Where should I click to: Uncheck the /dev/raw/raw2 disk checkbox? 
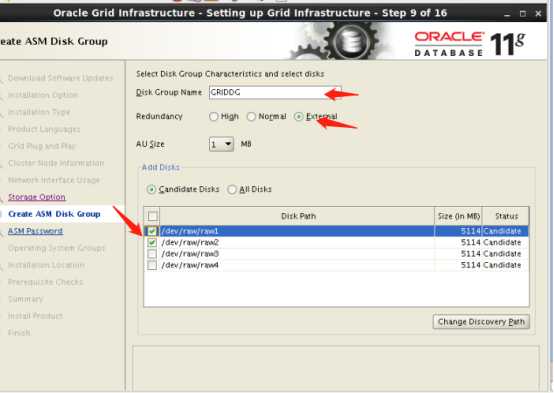(152, 243)
